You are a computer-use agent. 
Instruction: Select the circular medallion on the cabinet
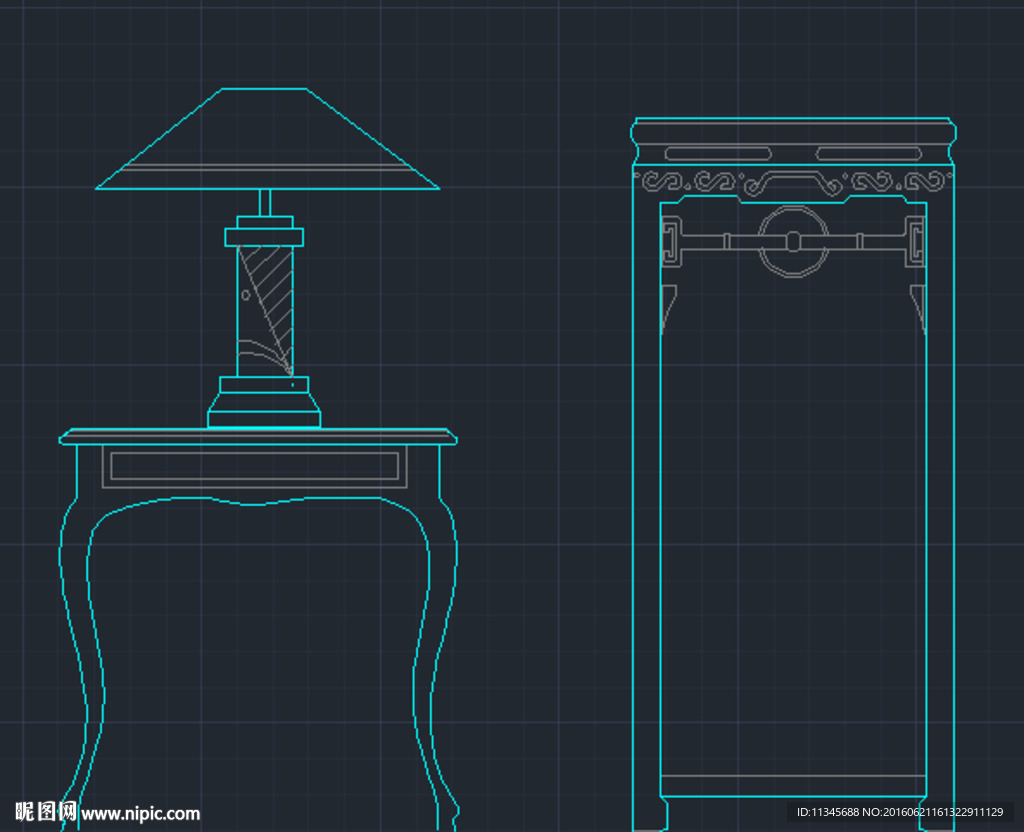pos(793,241)
